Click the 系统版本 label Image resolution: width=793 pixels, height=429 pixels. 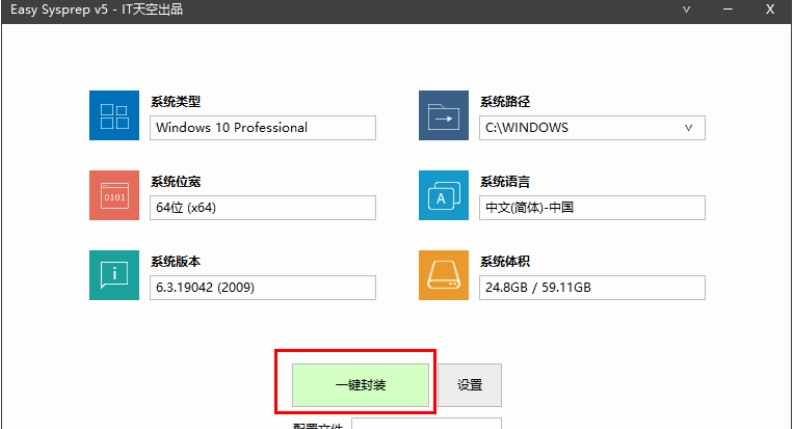(x=175, y=262)
